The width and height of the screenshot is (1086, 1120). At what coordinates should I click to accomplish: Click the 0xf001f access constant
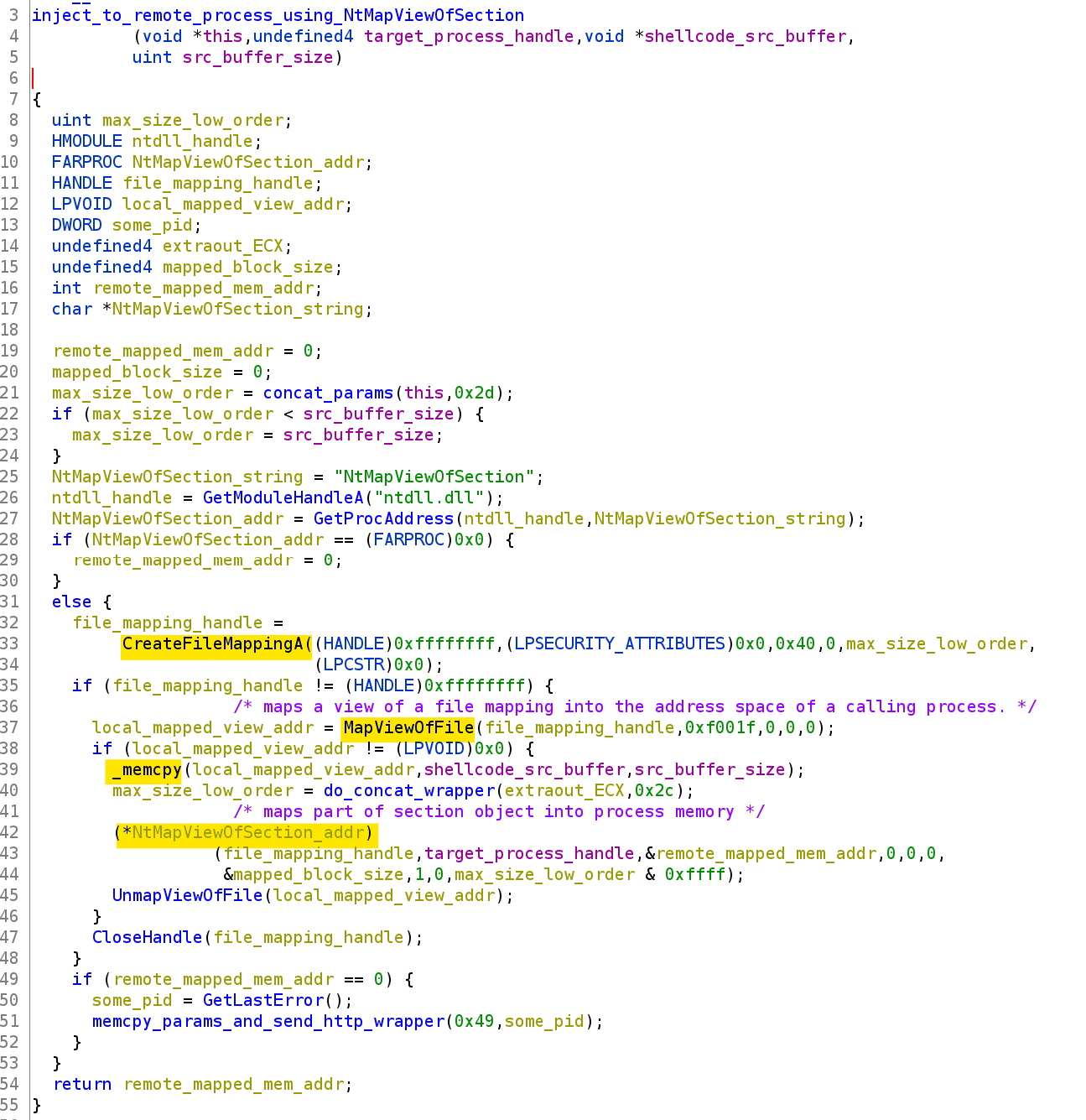click(720, 727)
